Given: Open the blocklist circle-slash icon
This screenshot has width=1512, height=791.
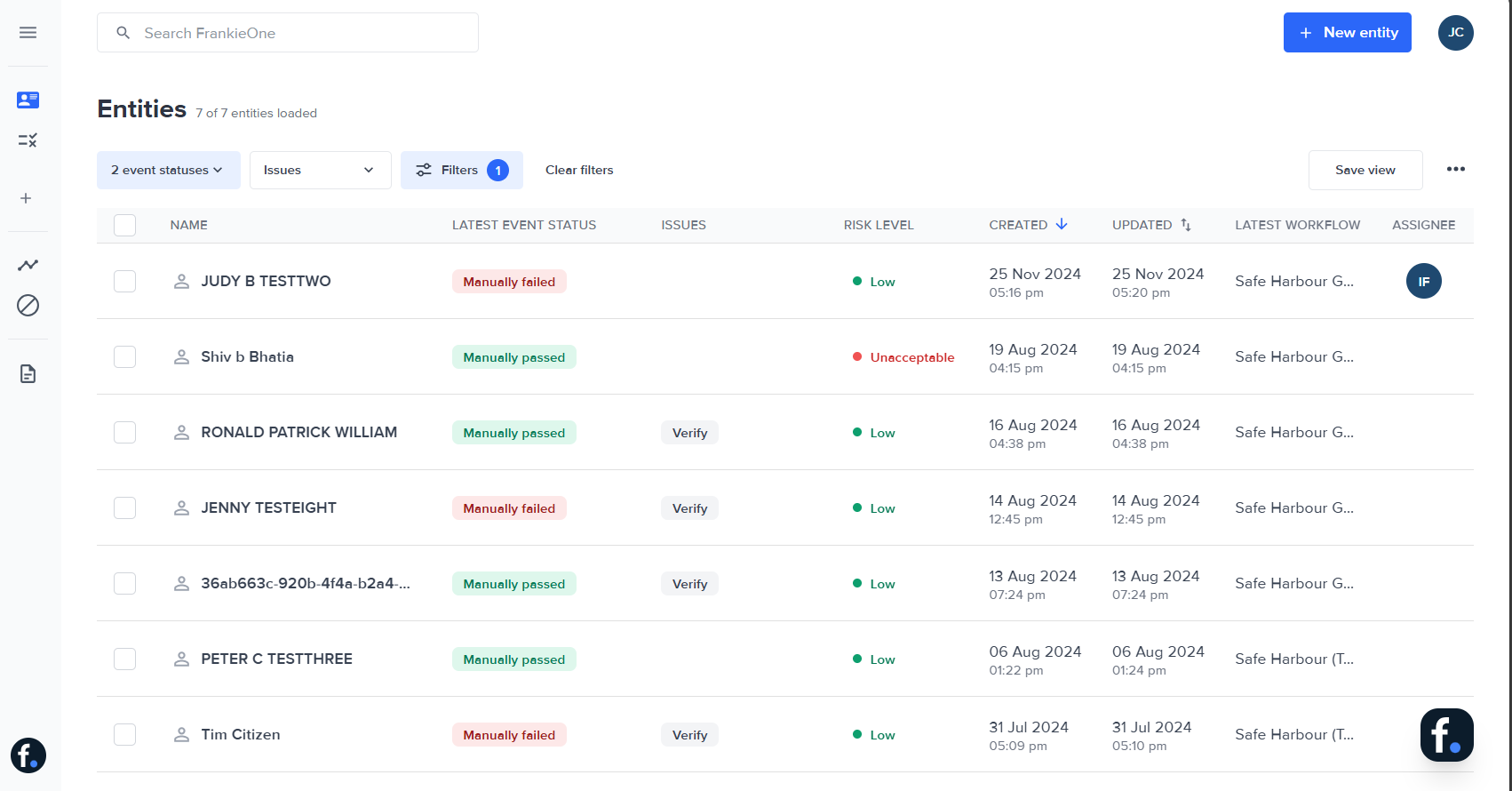Looking at the screenshot, I should (28, 306).
